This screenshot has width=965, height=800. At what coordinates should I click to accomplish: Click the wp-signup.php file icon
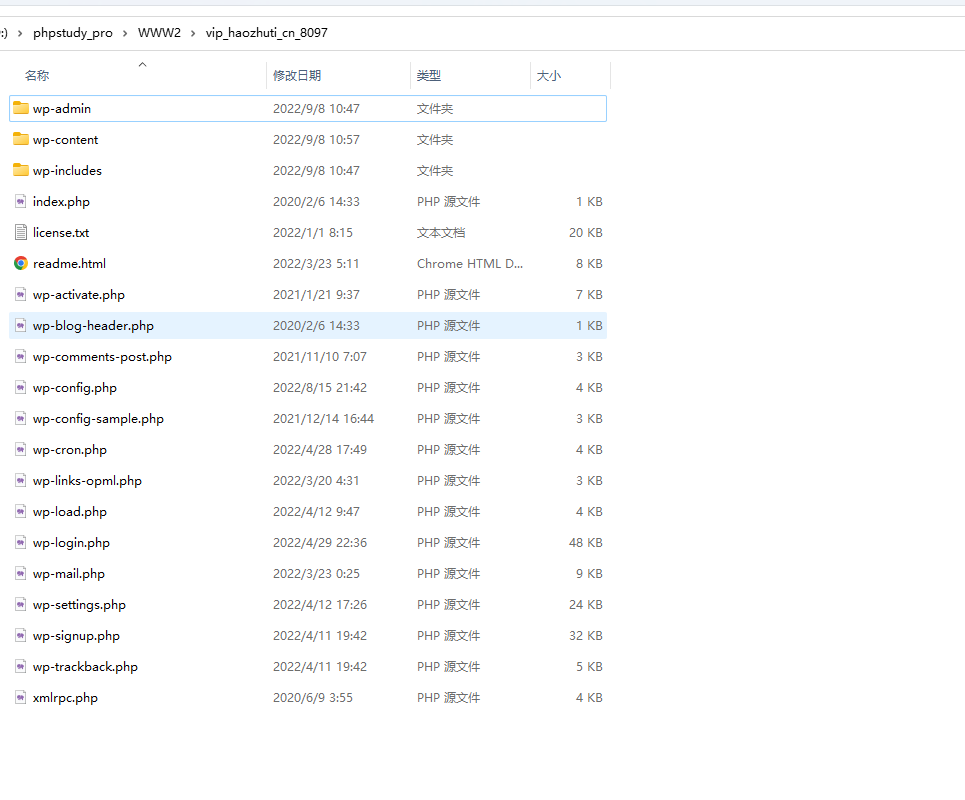[21, 635]
